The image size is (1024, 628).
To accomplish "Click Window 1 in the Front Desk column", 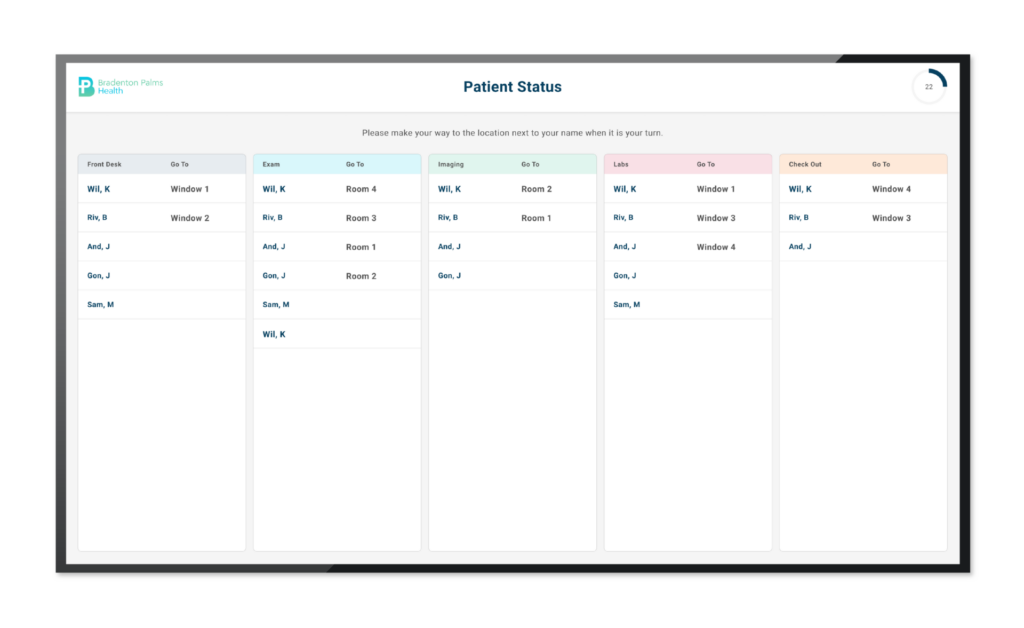I will pyautogui.click(x=190, y=189).
